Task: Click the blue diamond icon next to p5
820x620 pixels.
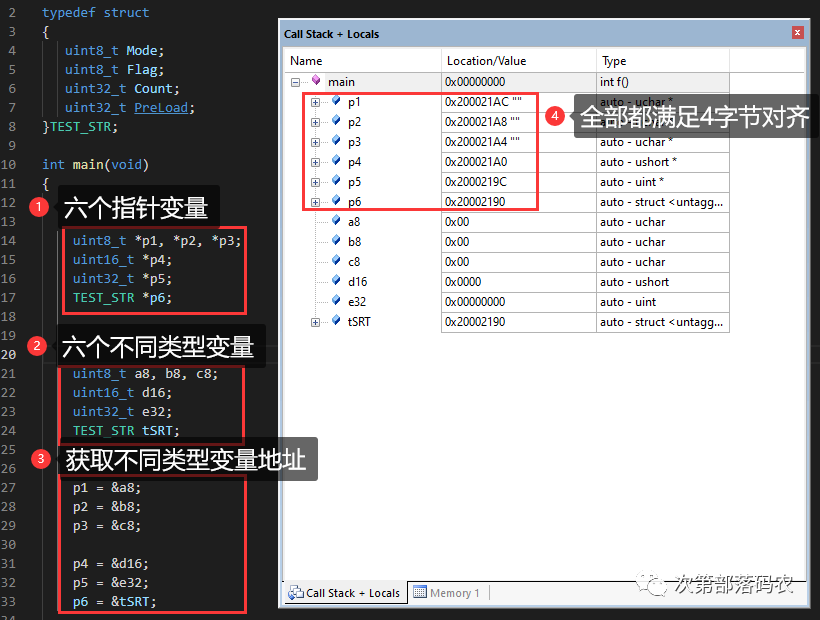Action: 336,180
